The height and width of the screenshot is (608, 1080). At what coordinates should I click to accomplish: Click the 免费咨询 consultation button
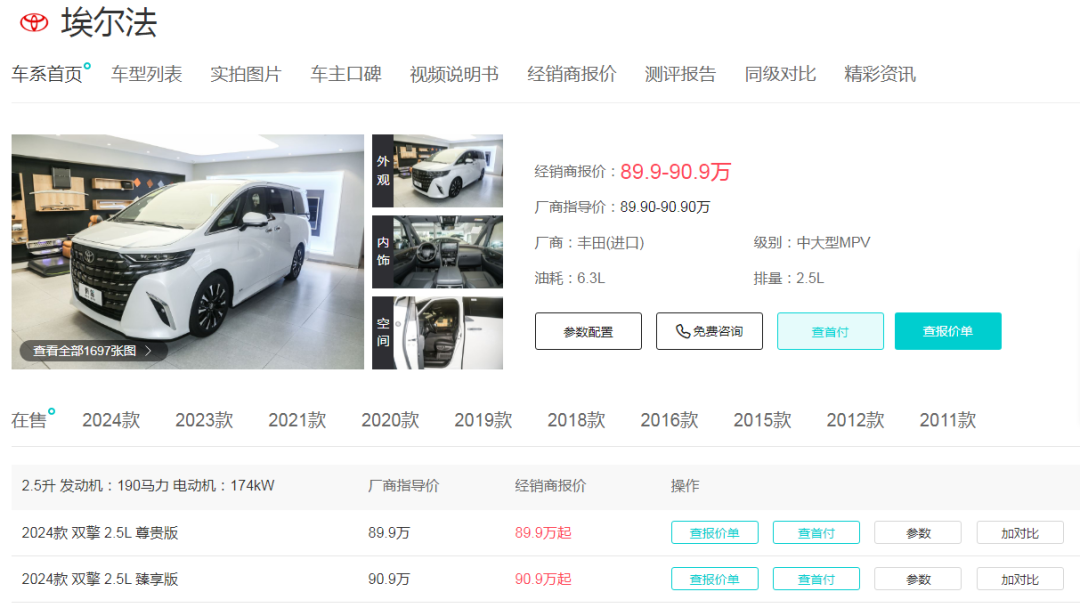pyautogui.click(x=709, y=331)
